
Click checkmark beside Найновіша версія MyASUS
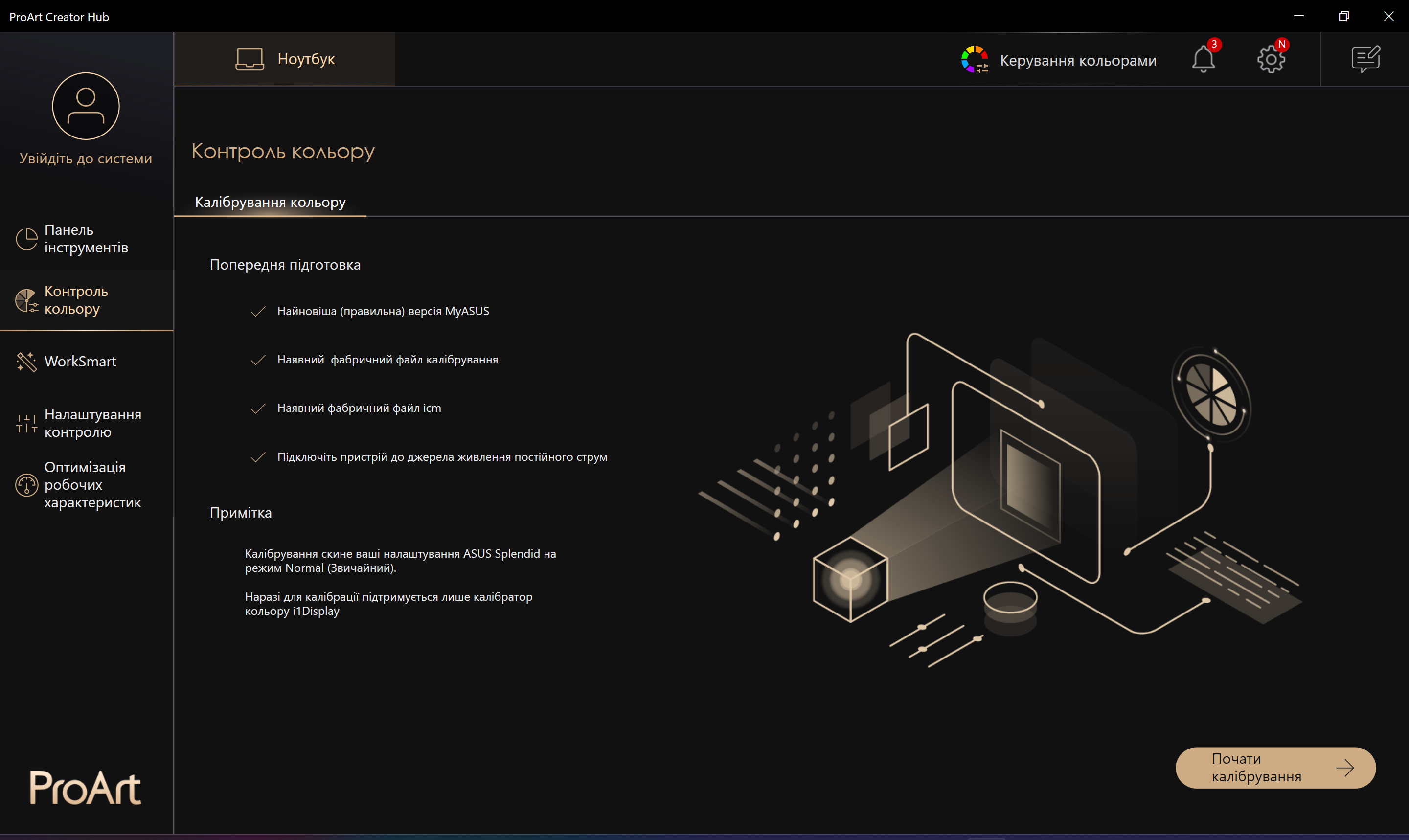coord(258,311)
